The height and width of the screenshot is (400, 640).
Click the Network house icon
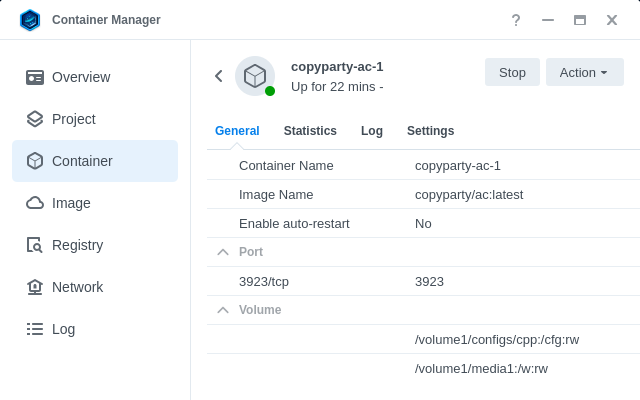35,287
